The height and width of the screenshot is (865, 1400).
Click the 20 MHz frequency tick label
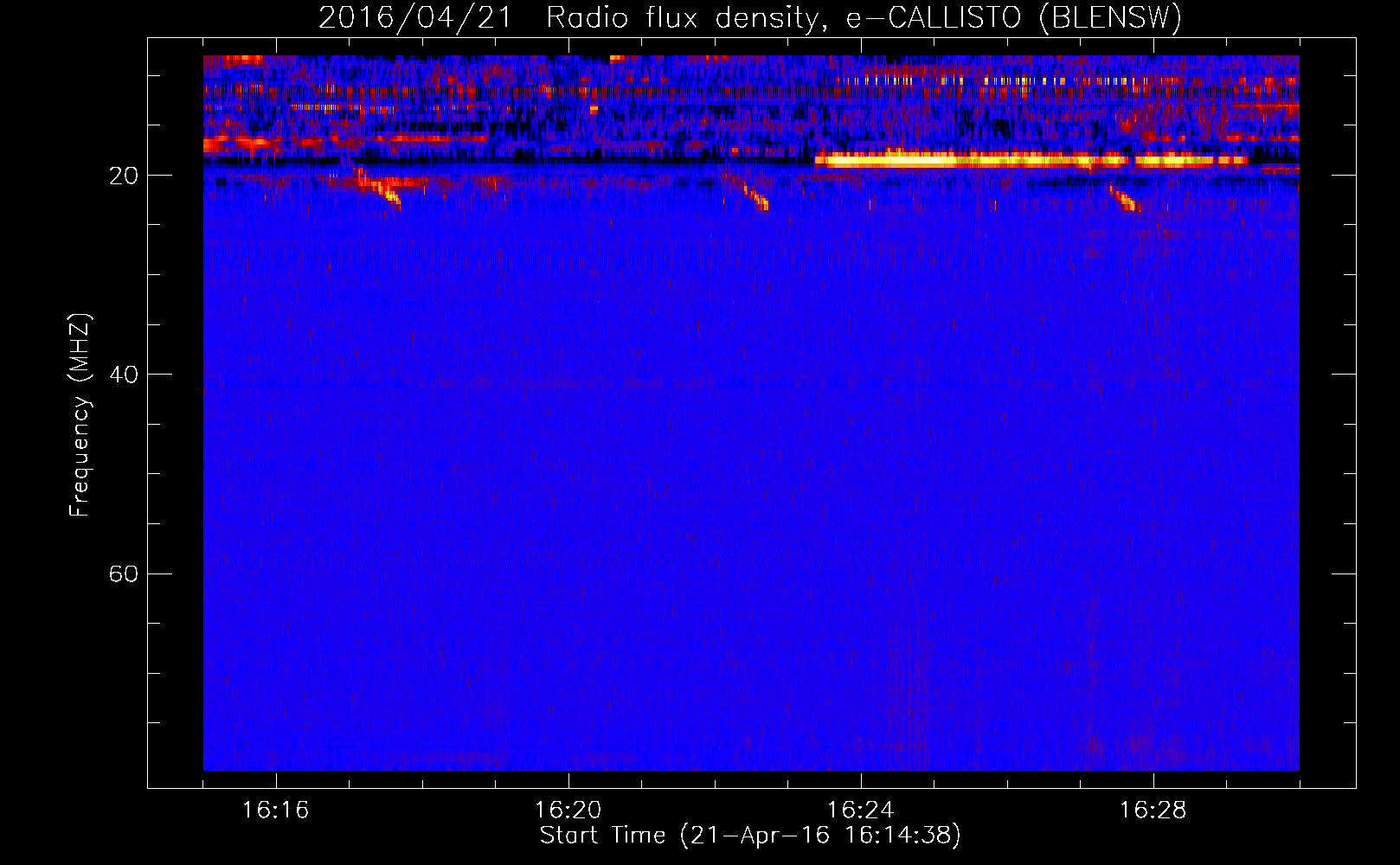point(123,176)
